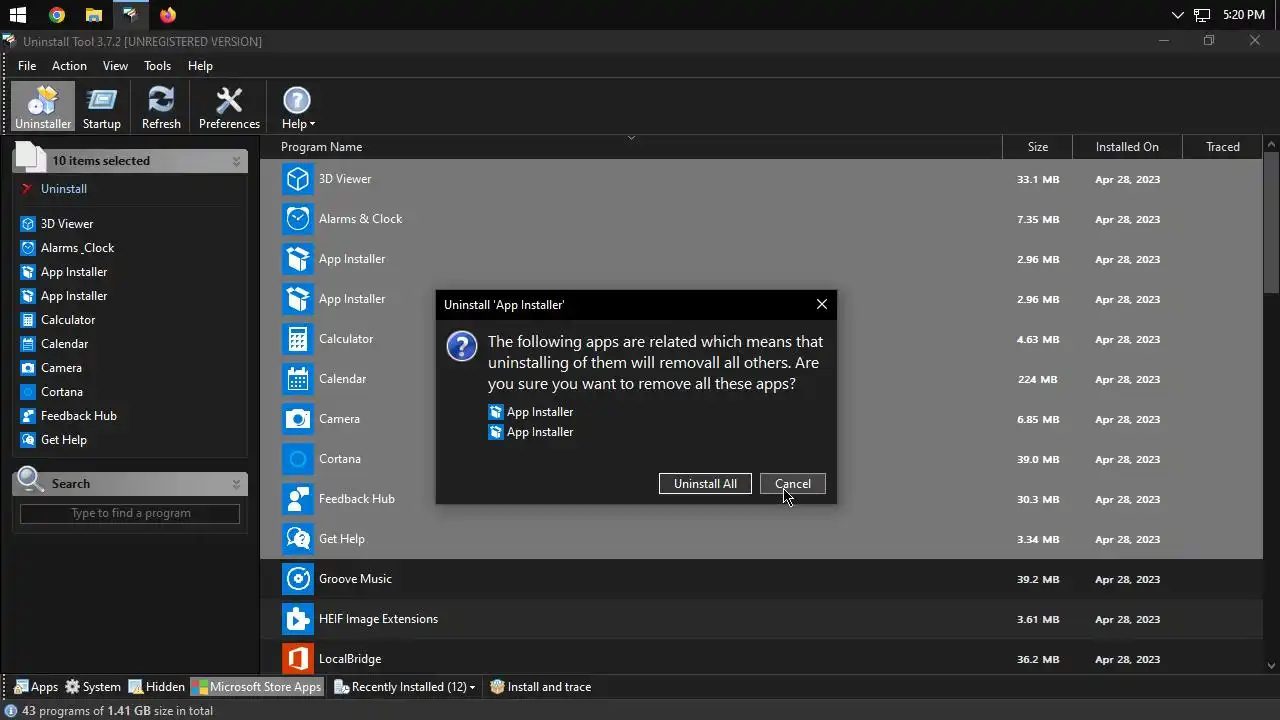Click the Uninstall link in sidebar
Screen dimensions: 1280x720
click(64, 189)
